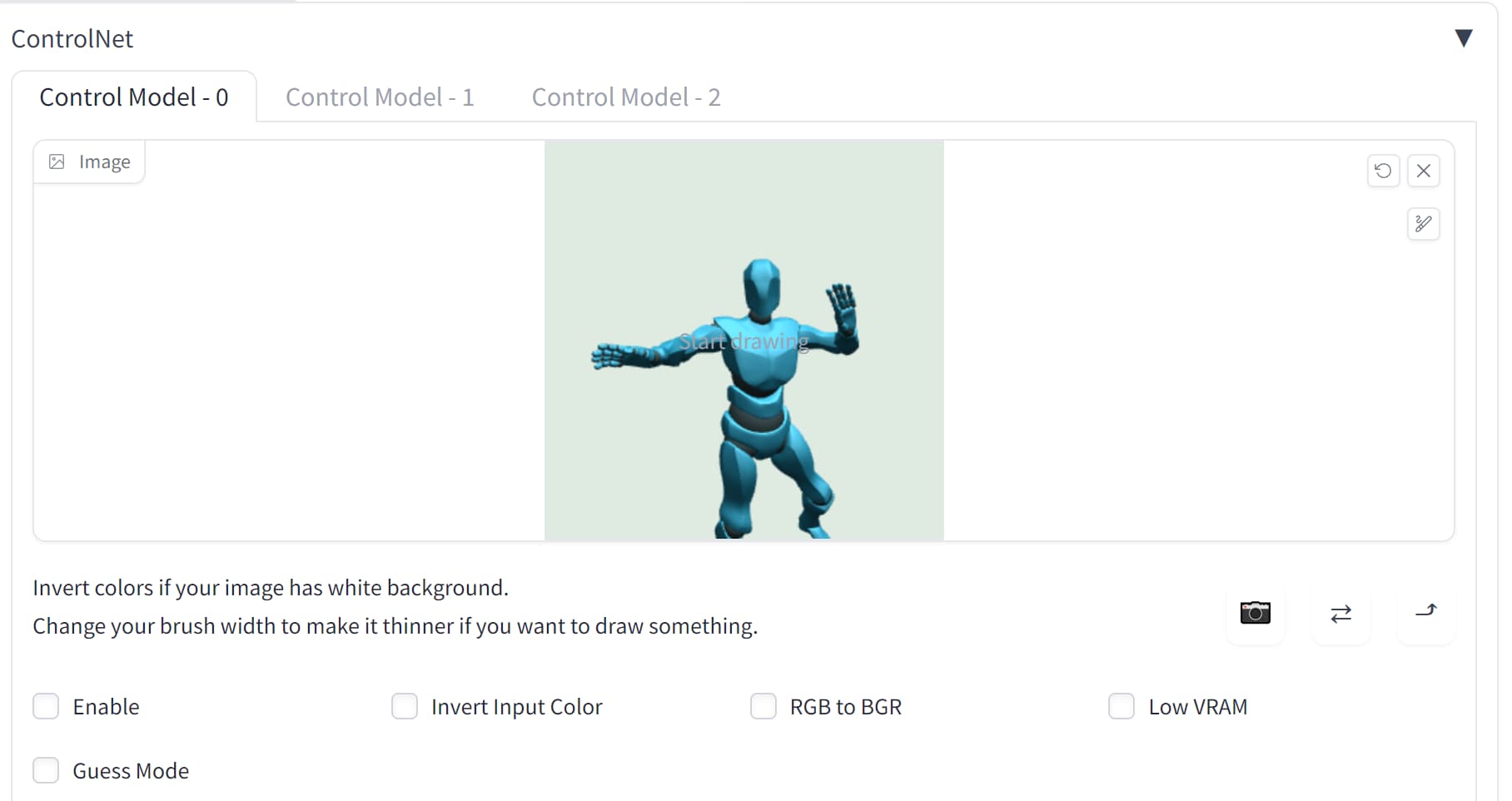Open the Control Model - 2 tab
Viewport: 1512px width, 801px height.
coord(626,97)
